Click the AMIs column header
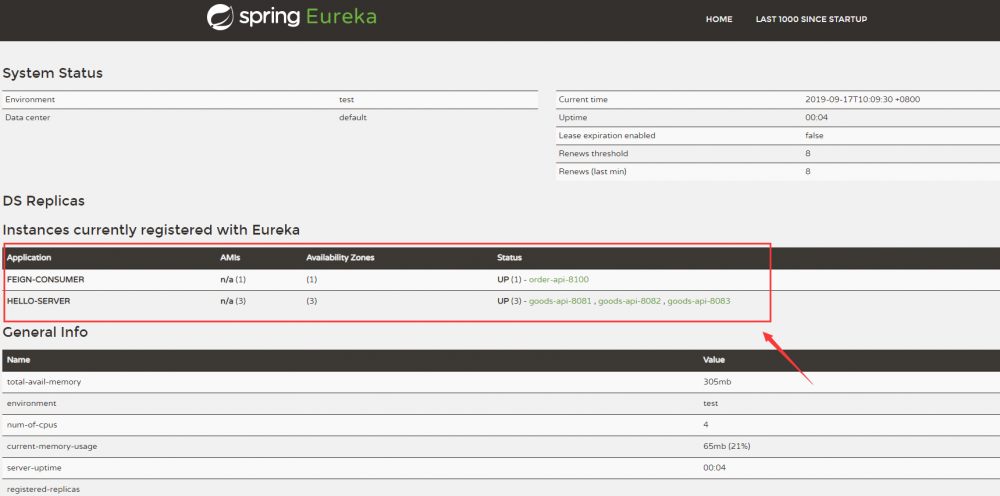 [x=230, y=258]
